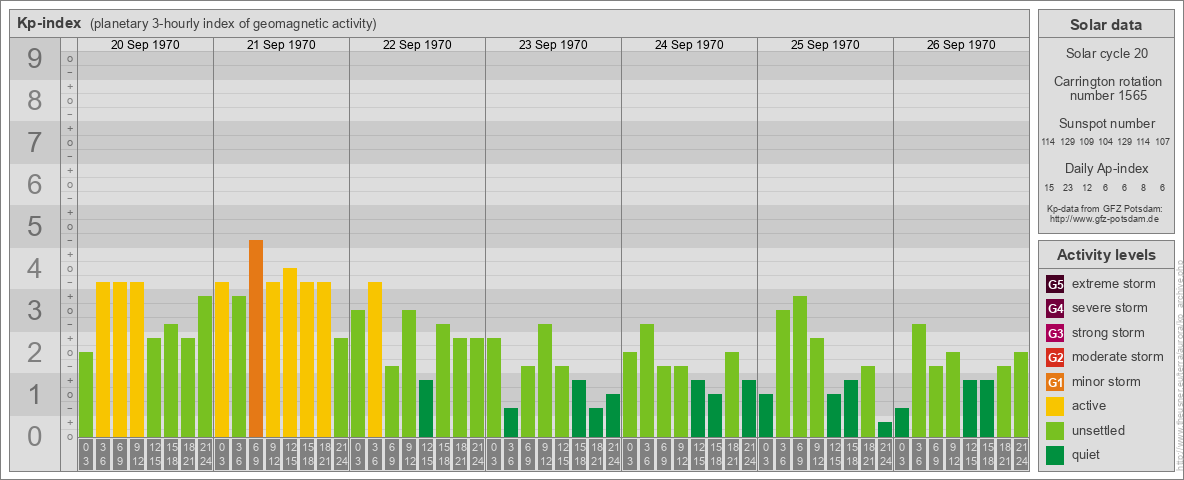Select Ap-index value 12
Viewport: 1184px width, 480px height.
coord(1087,187)
